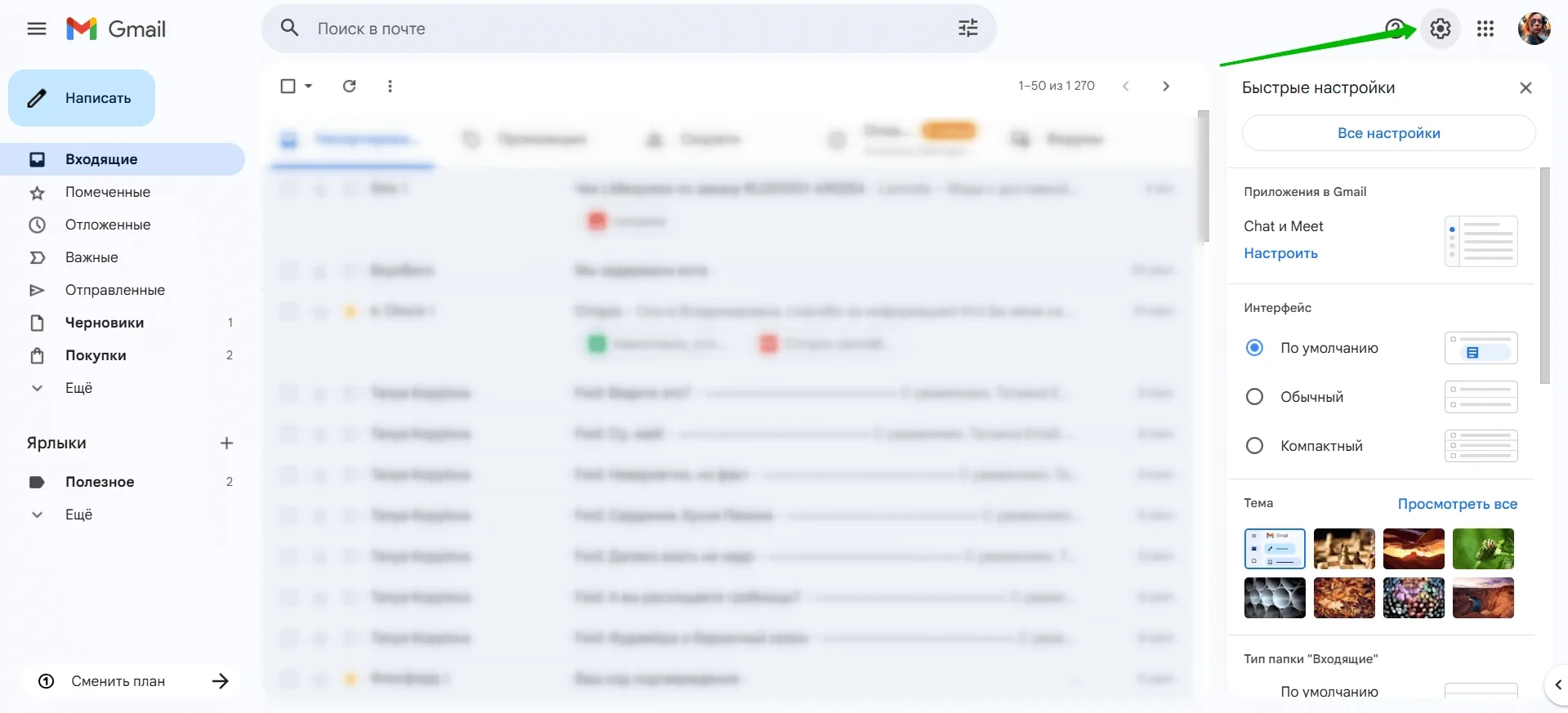Open the Входящие folder

click(123, 159)
